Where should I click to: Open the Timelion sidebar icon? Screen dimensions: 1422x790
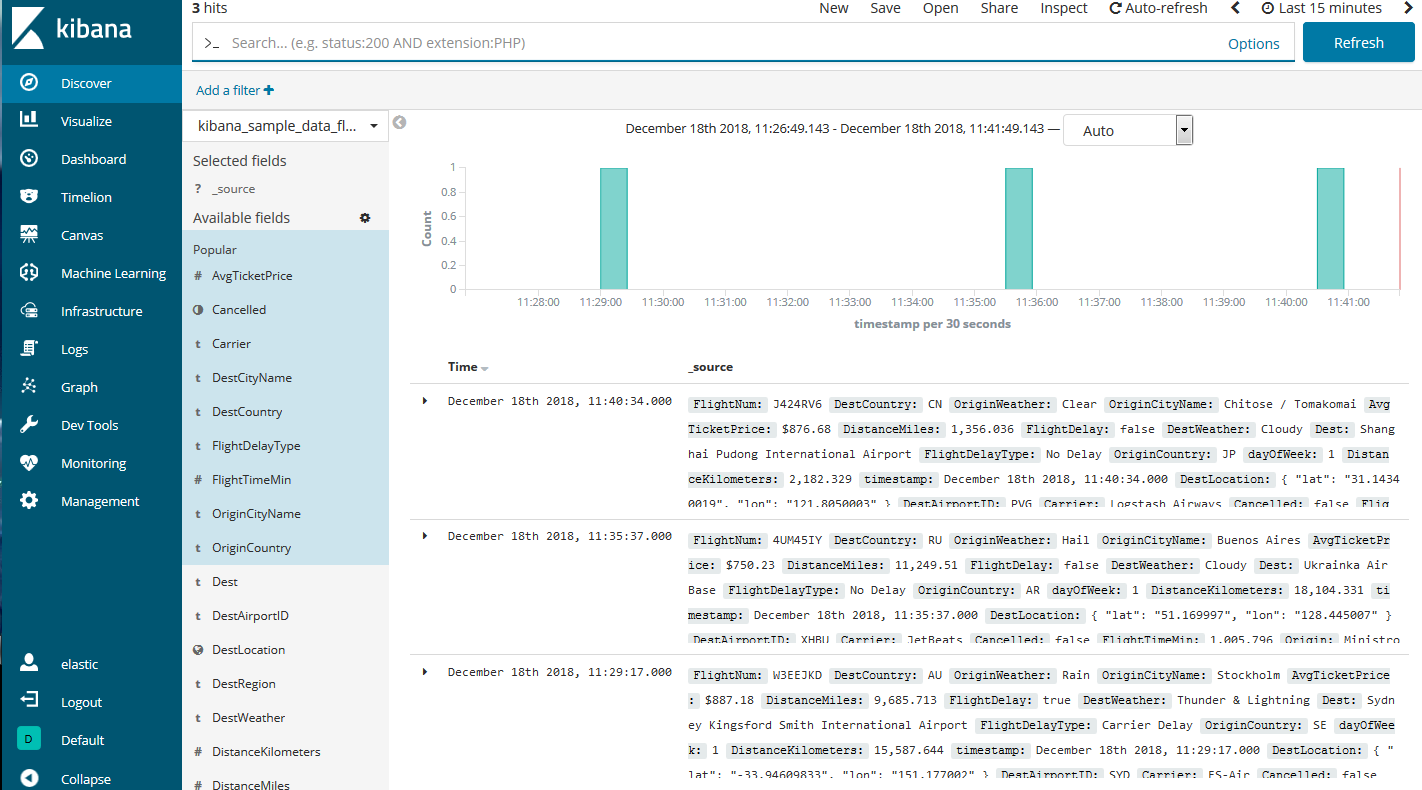click(x=29, y=197)
